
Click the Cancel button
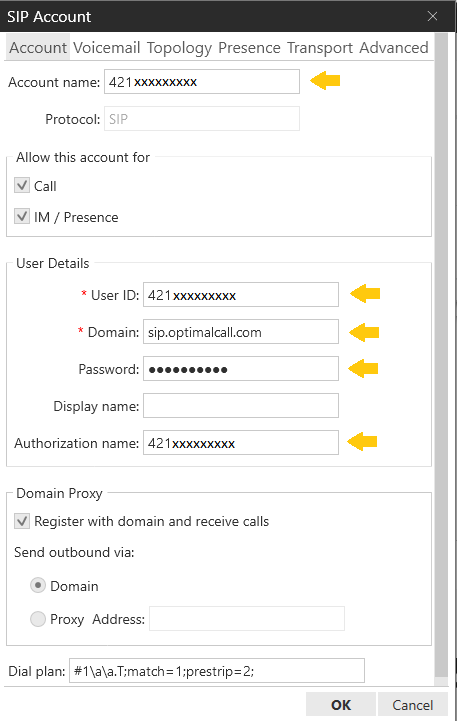pyautogui.click(x=412, y=705)
